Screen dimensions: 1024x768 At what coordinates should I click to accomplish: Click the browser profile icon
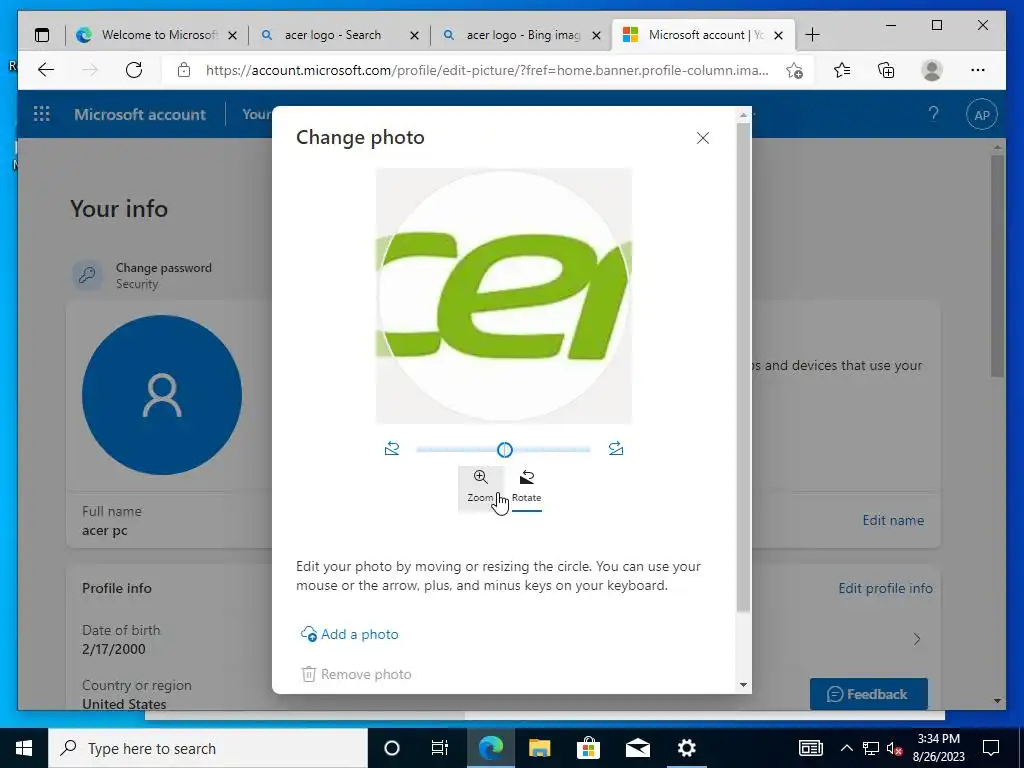pos(931,70)
